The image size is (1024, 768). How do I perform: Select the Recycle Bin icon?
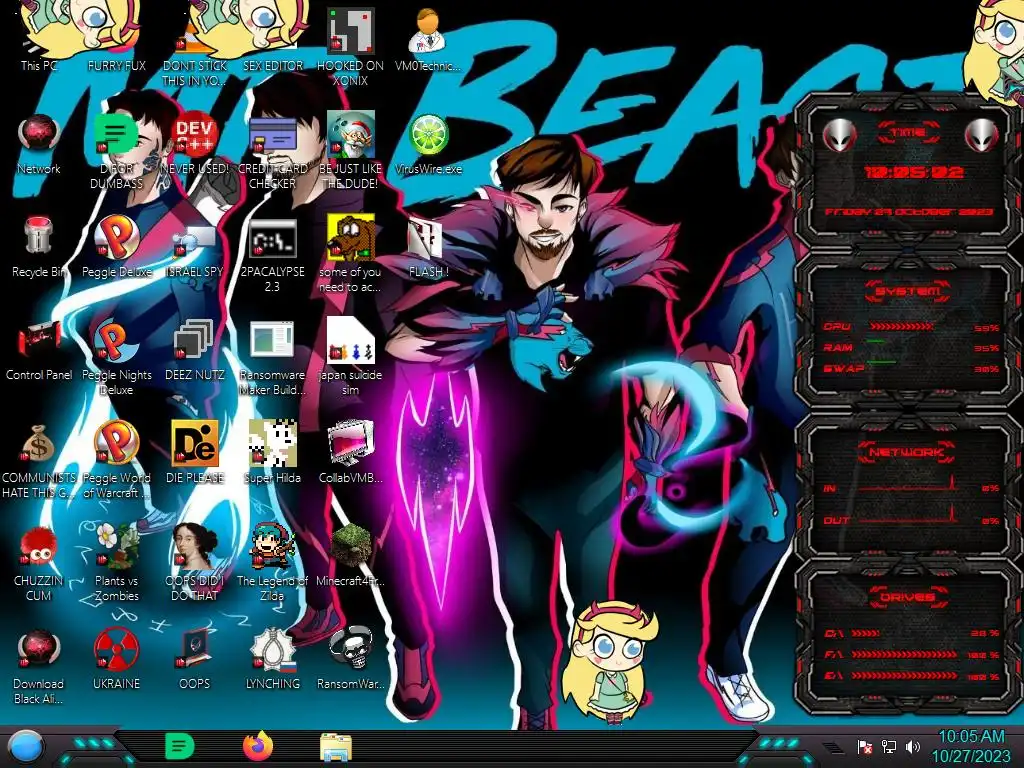[39, 247]
